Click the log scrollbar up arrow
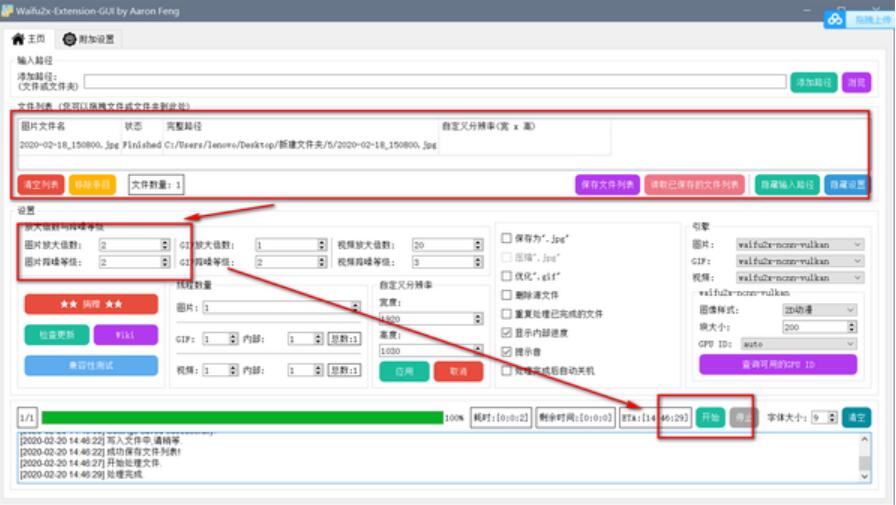Screen dimensions: 896x505 point(864,439)
